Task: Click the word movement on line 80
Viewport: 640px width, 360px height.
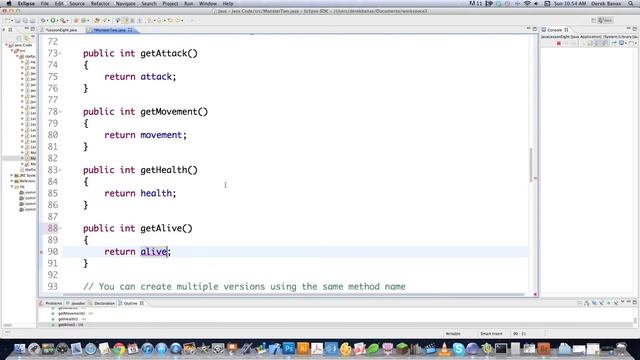Action: [161, 135]
